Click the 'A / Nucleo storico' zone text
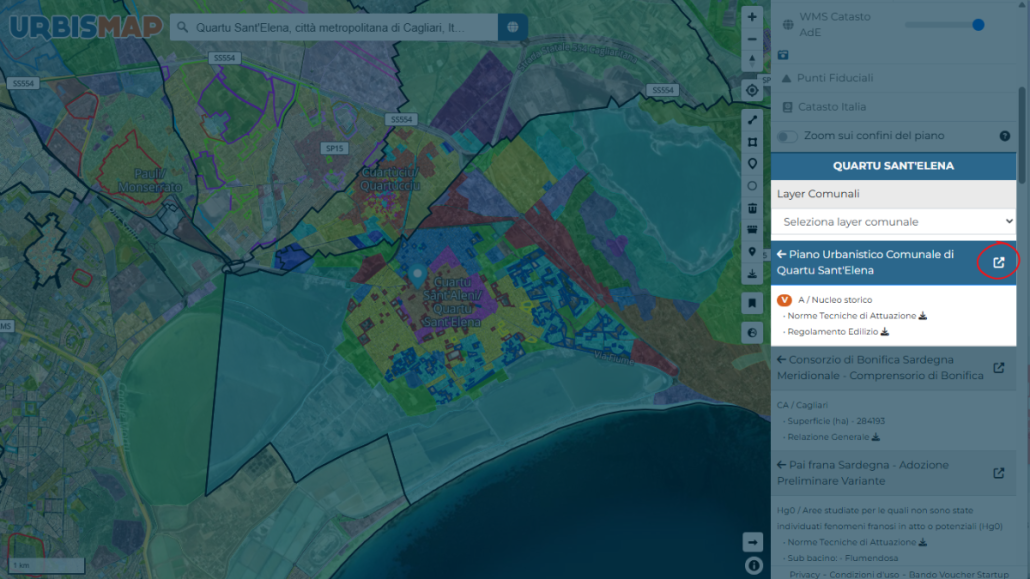The height and width of the screenshot is (579, 1030). coord(835,300)
